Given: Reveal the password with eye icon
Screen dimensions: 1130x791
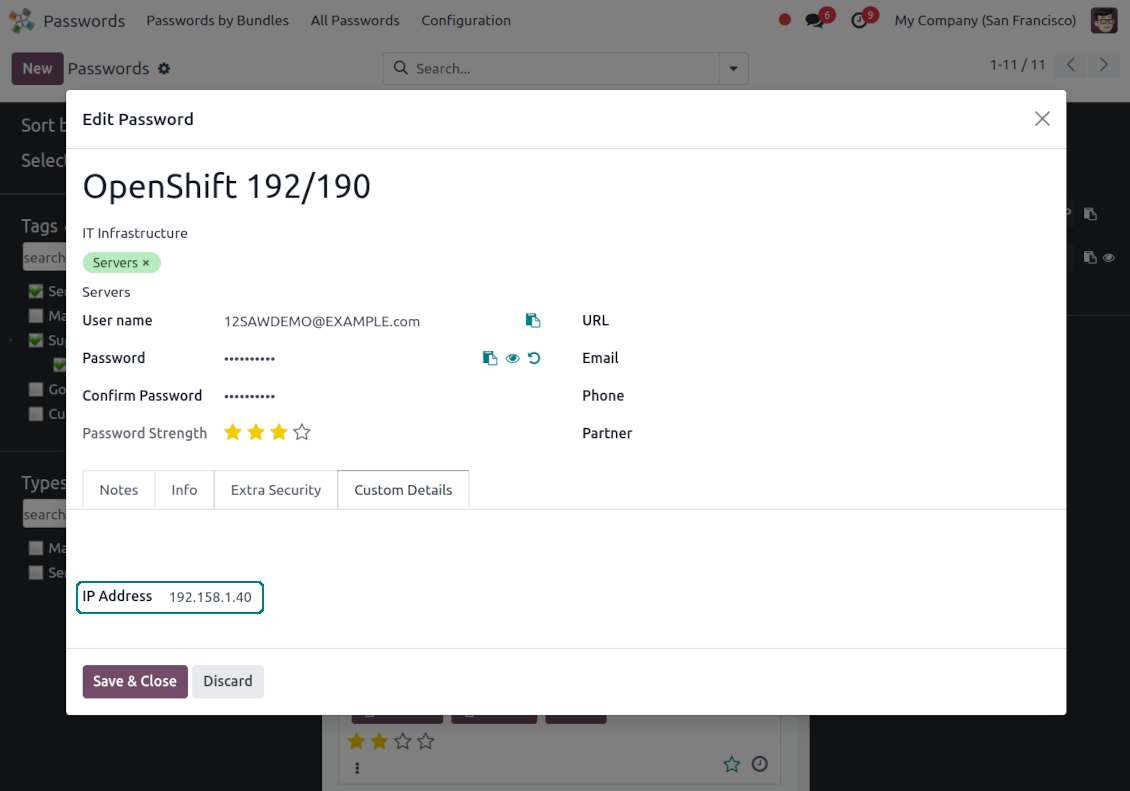Looking at the screenshot, I should coord(512,358).
